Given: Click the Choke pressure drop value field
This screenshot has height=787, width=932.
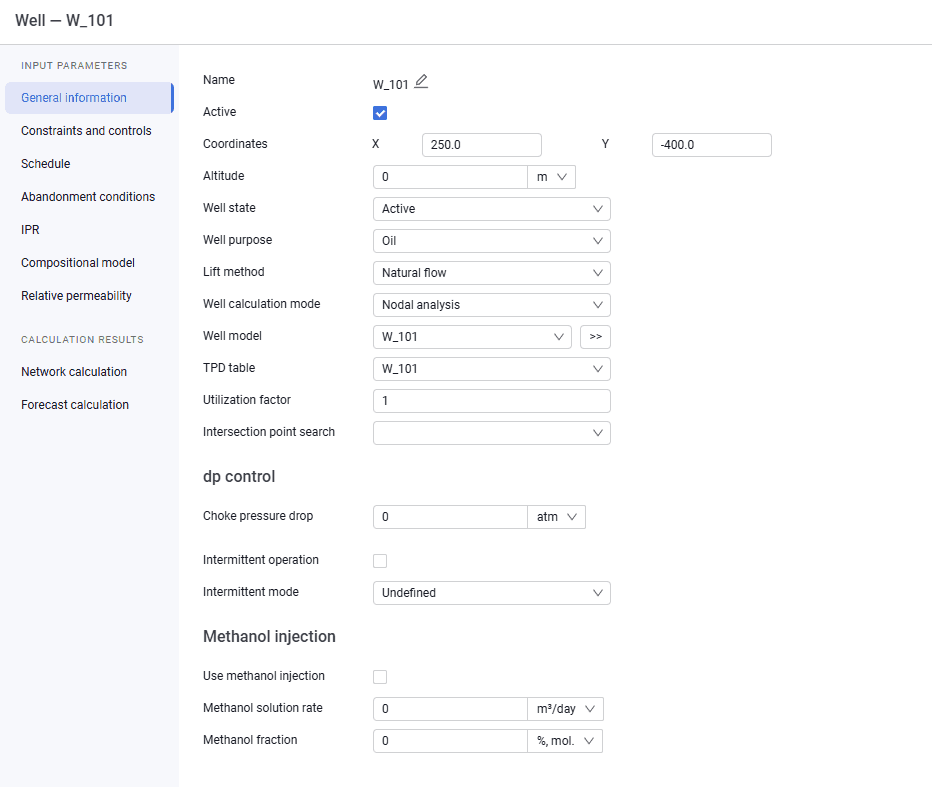Looking at the screenshot, I should [x=451, y=517].
